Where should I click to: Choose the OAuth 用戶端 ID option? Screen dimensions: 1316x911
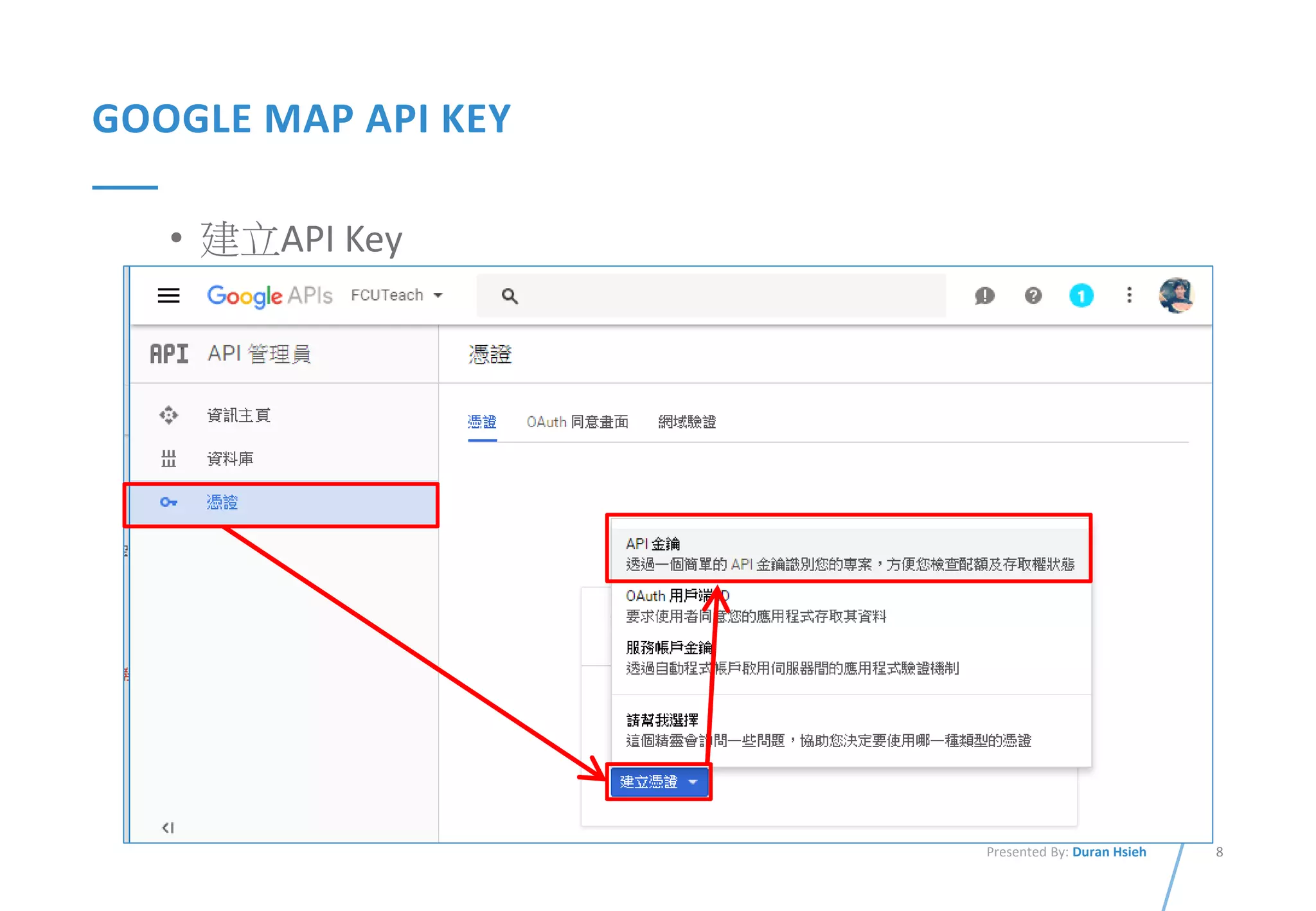click(851, 606)
